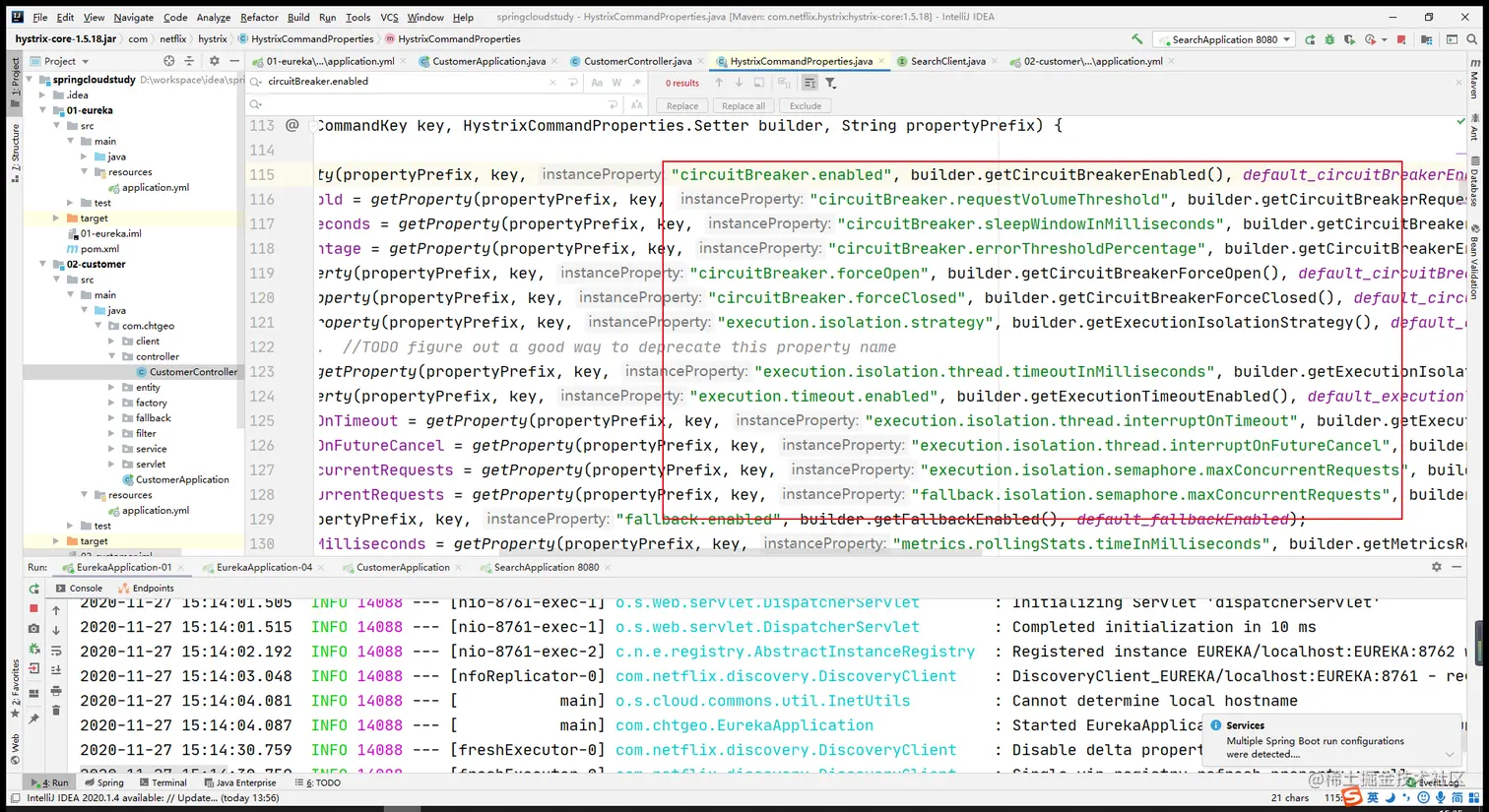The height and width of the screenshot is (812, 1489).
Task: Open the VCS menu
Action: coord(389,17)
